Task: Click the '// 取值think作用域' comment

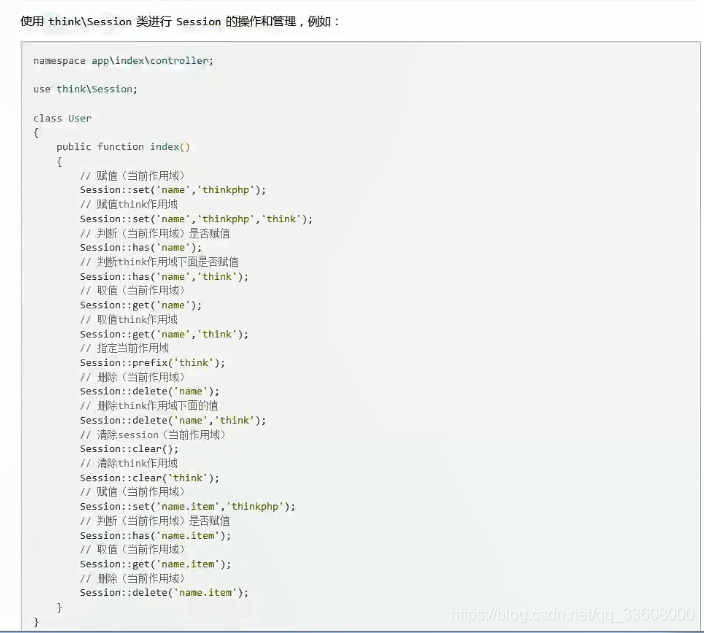Action: (x=128, y=319)
